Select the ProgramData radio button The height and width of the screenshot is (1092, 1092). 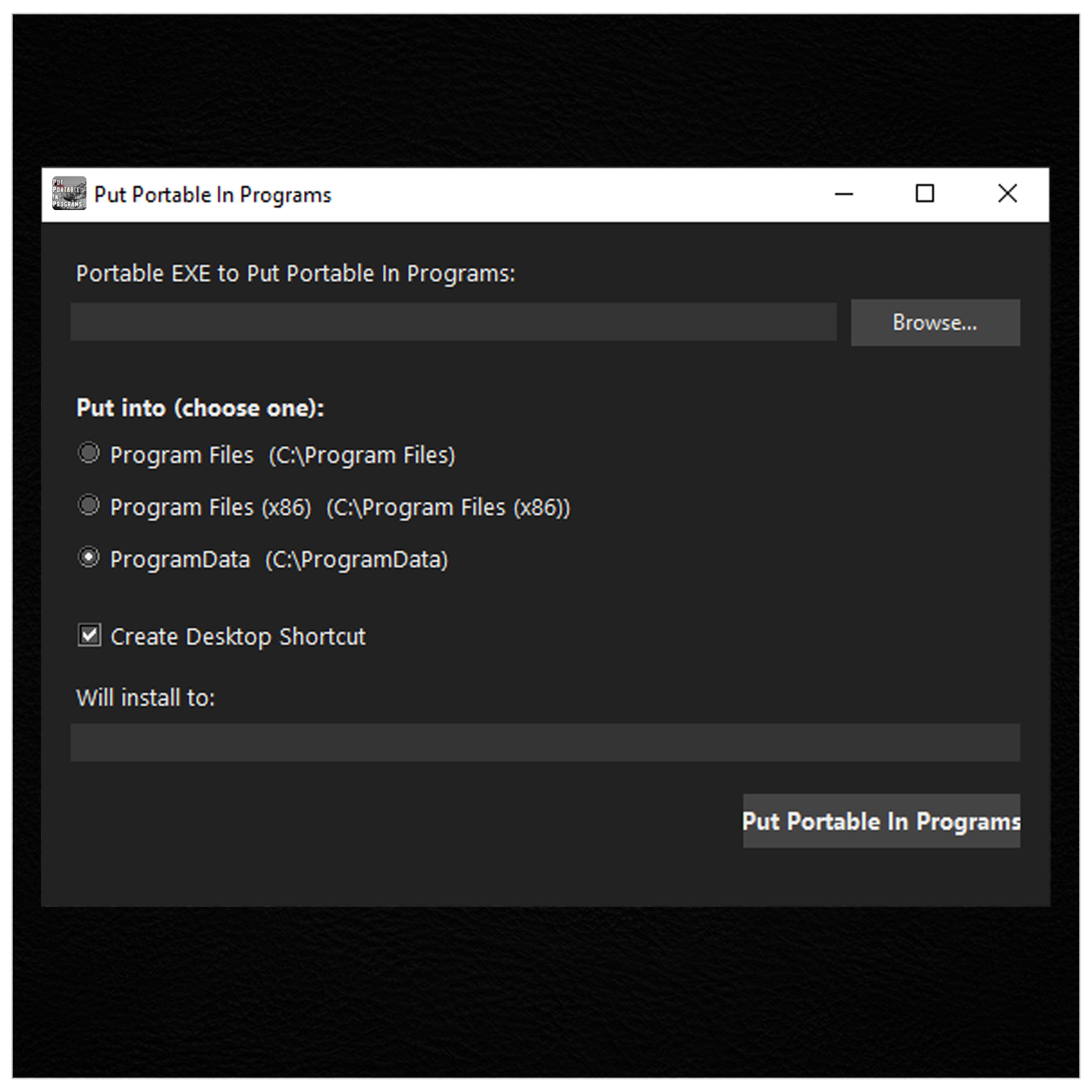click(x=89, y=558)
